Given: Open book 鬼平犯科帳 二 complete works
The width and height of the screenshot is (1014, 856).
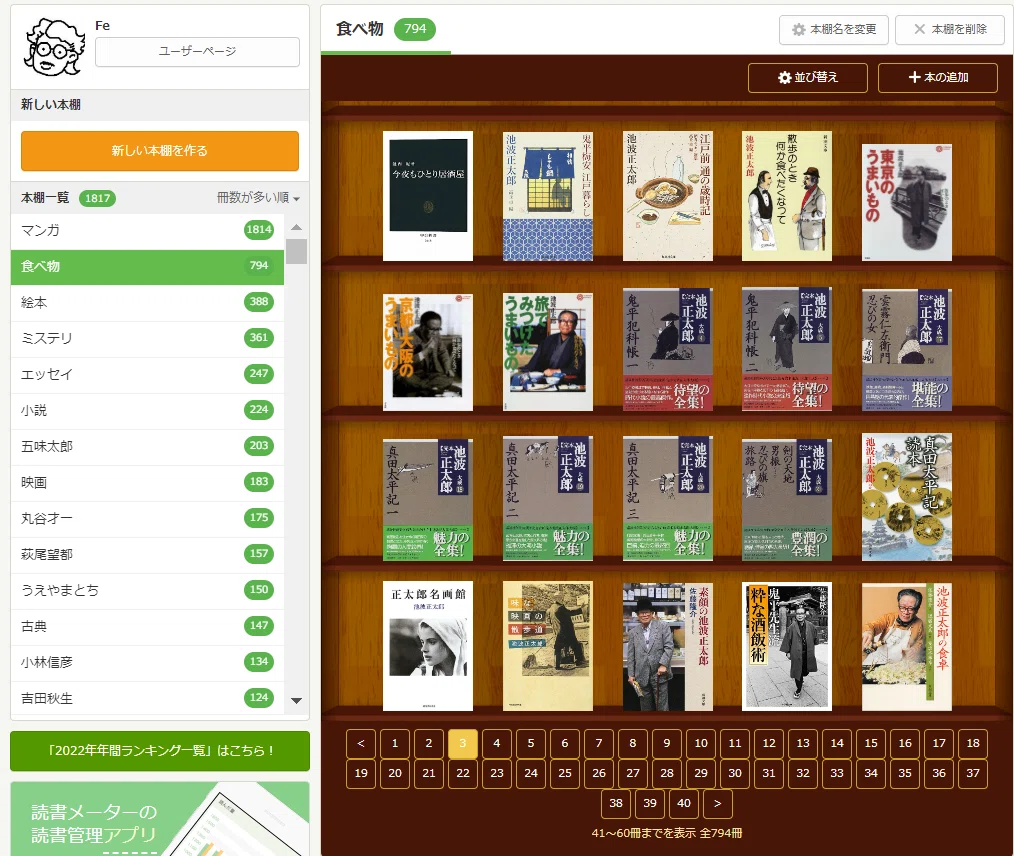Looking at the screenshot, I should [787, 349].
